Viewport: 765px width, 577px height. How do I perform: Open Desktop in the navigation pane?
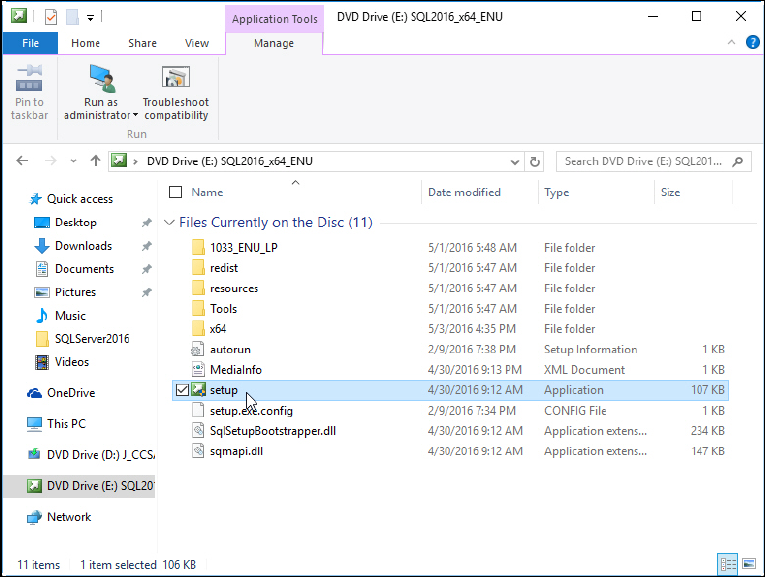coord(76,222)
